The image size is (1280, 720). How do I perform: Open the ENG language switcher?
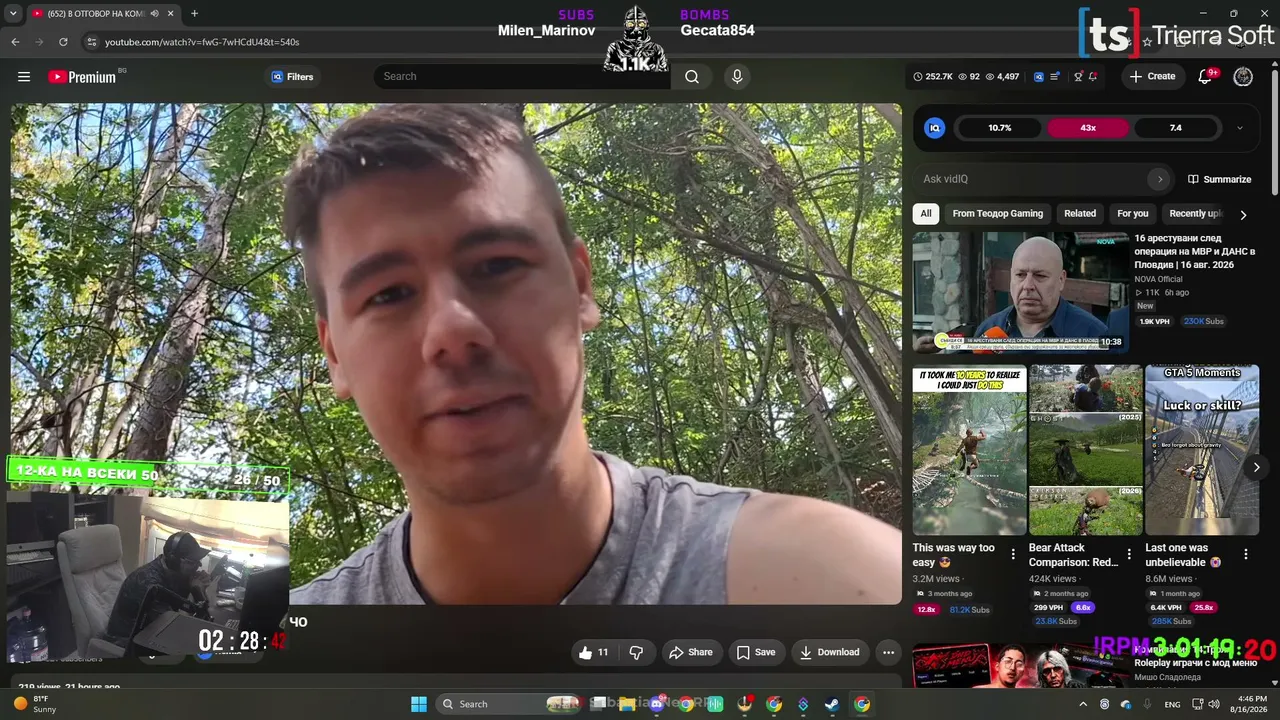pos(1173,704)
